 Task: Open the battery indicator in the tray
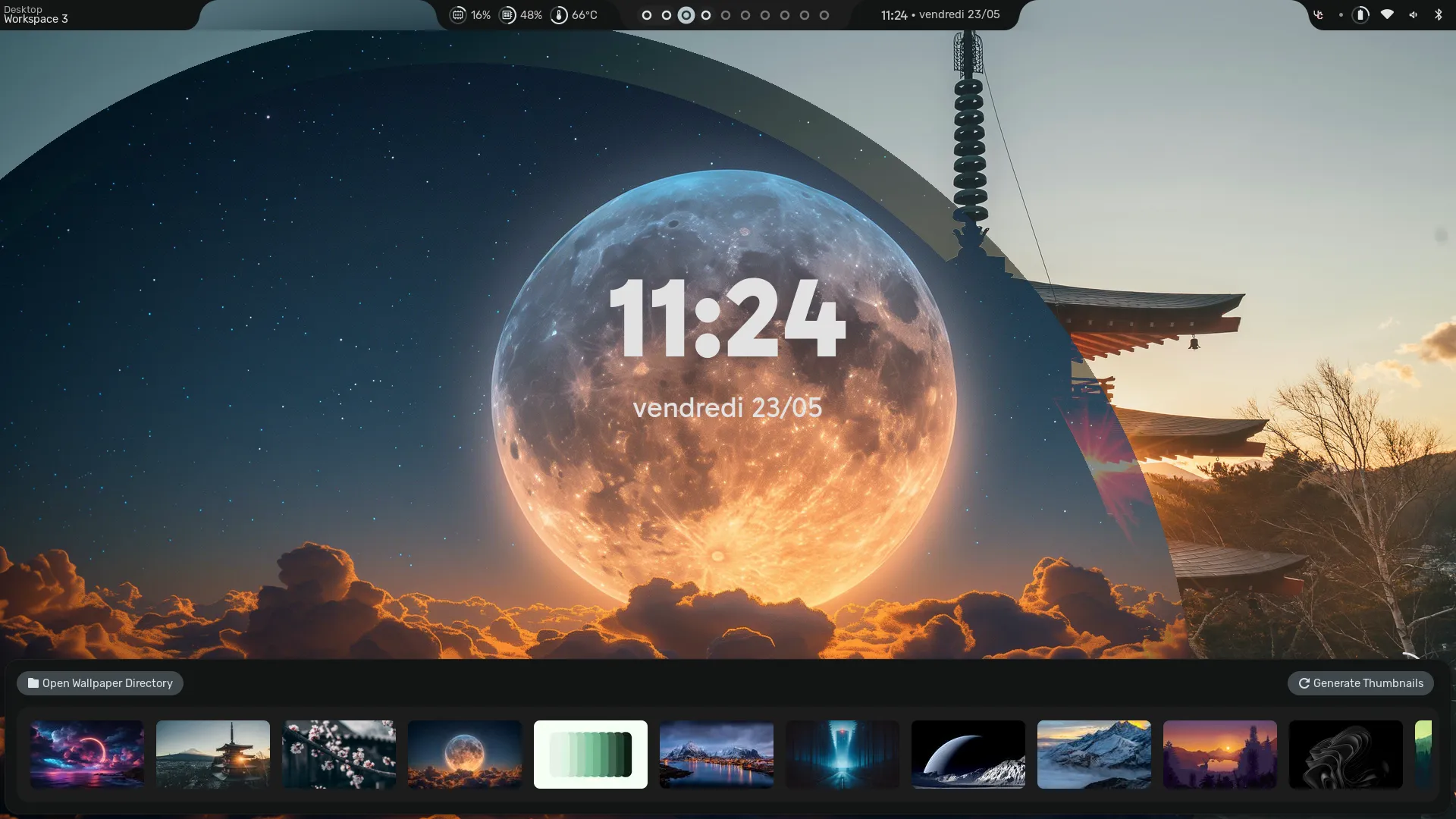pos(1360,14)
